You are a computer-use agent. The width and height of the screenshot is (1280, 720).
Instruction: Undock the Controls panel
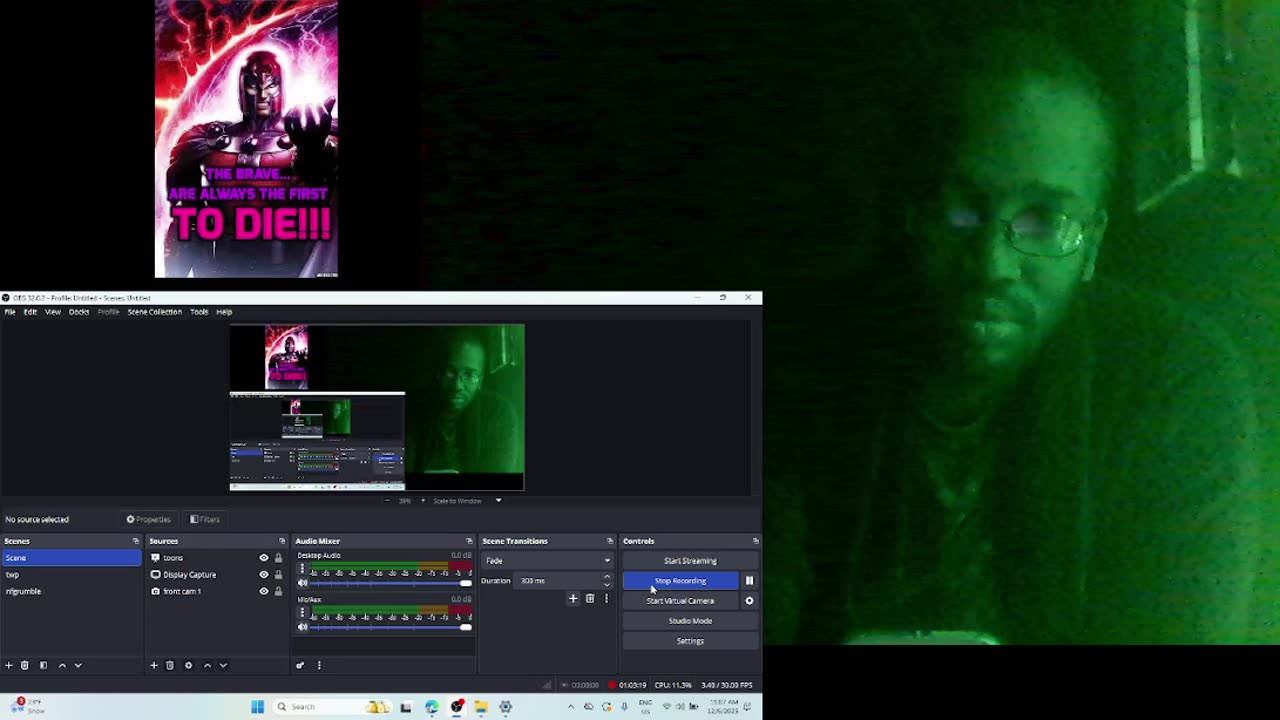pos(756,541)
